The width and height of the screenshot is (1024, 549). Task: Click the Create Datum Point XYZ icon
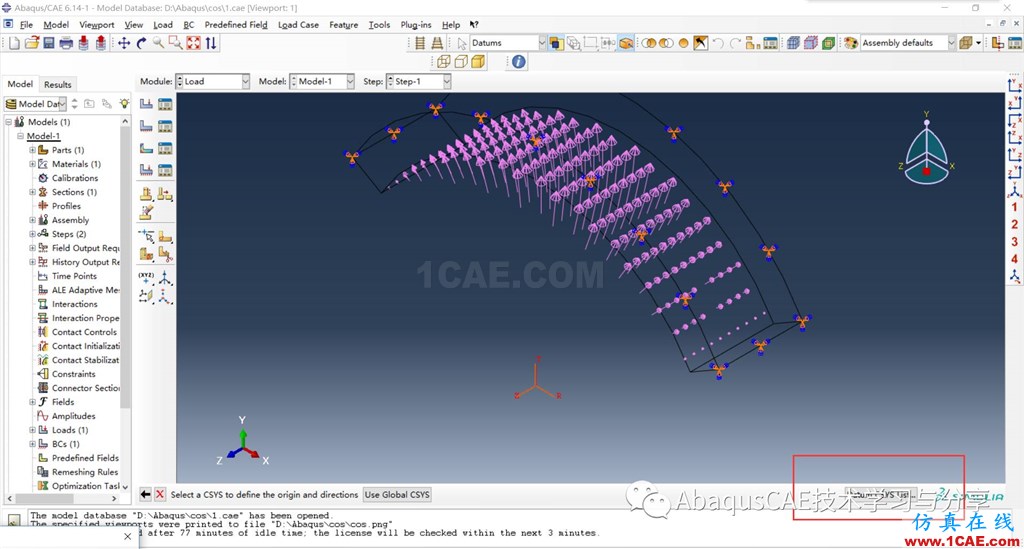pos(146,279)
